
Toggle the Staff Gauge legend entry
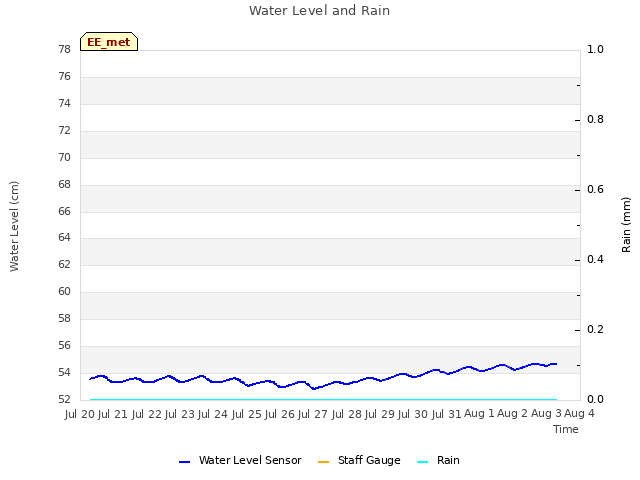[x=359, y=460]
